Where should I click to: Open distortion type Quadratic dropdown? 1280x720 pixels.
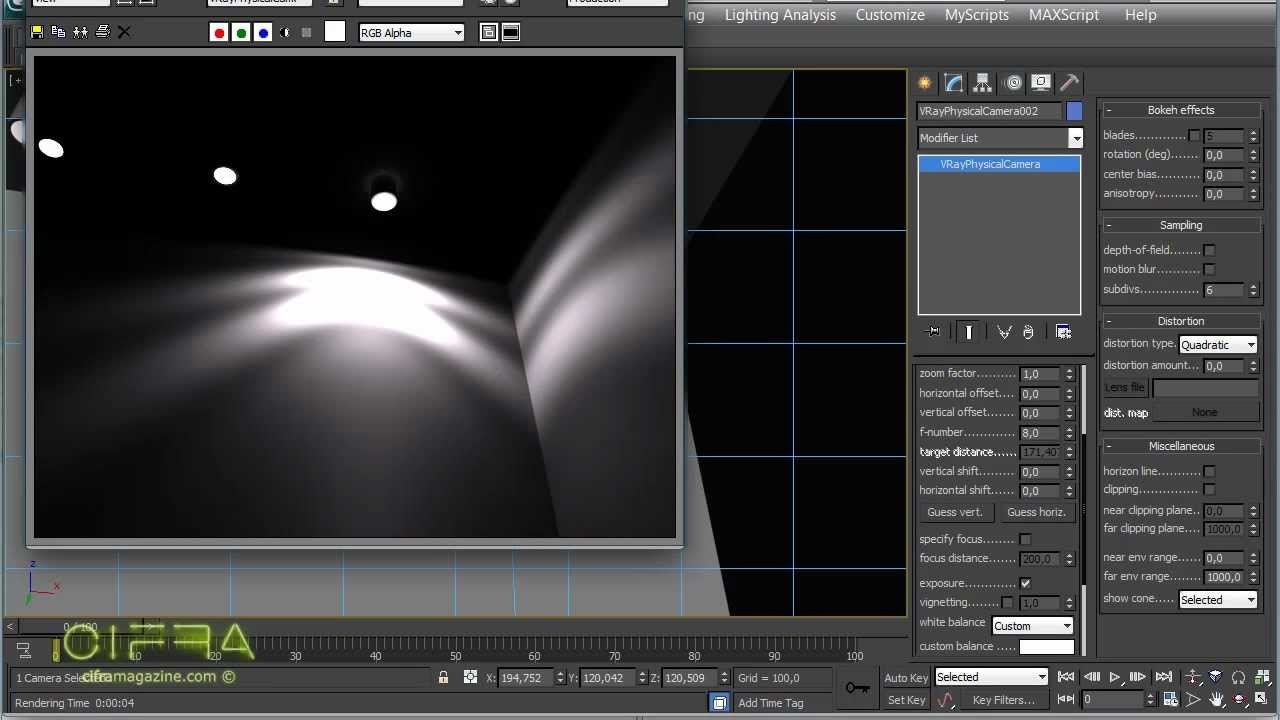click(x=1217, y=345)
